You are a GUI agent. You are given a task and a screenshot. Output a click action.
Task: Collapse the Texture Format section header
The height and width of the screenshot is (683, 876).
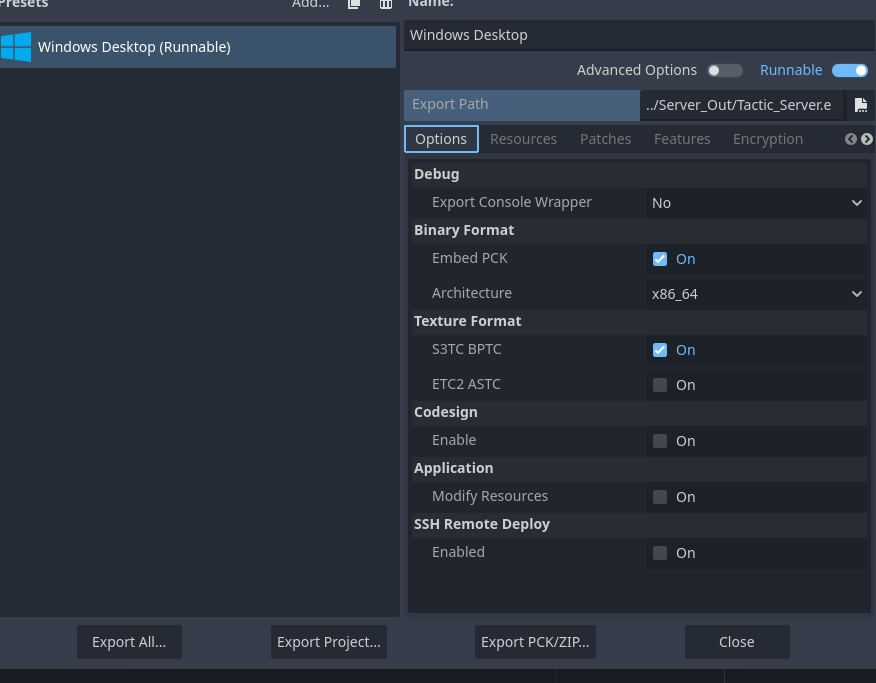(x=639, y=321)
